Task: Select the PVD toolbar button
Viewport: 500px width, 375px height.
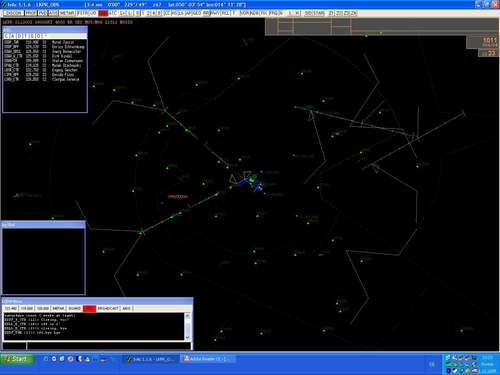Action: coord(43,13)
